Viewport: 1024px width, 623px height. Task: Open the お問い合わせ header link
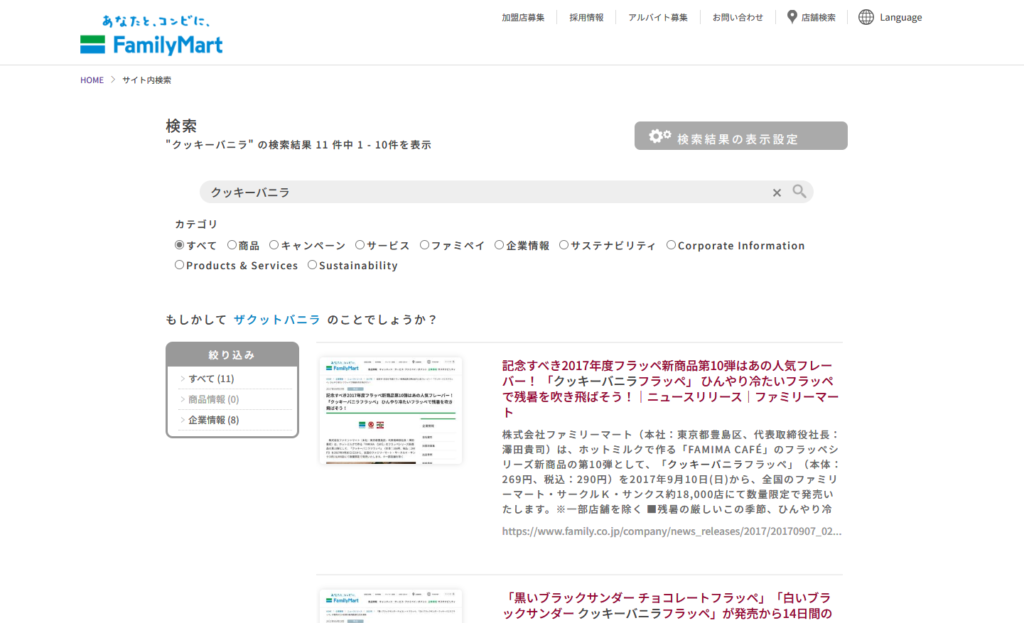click(x=737, y=18)
